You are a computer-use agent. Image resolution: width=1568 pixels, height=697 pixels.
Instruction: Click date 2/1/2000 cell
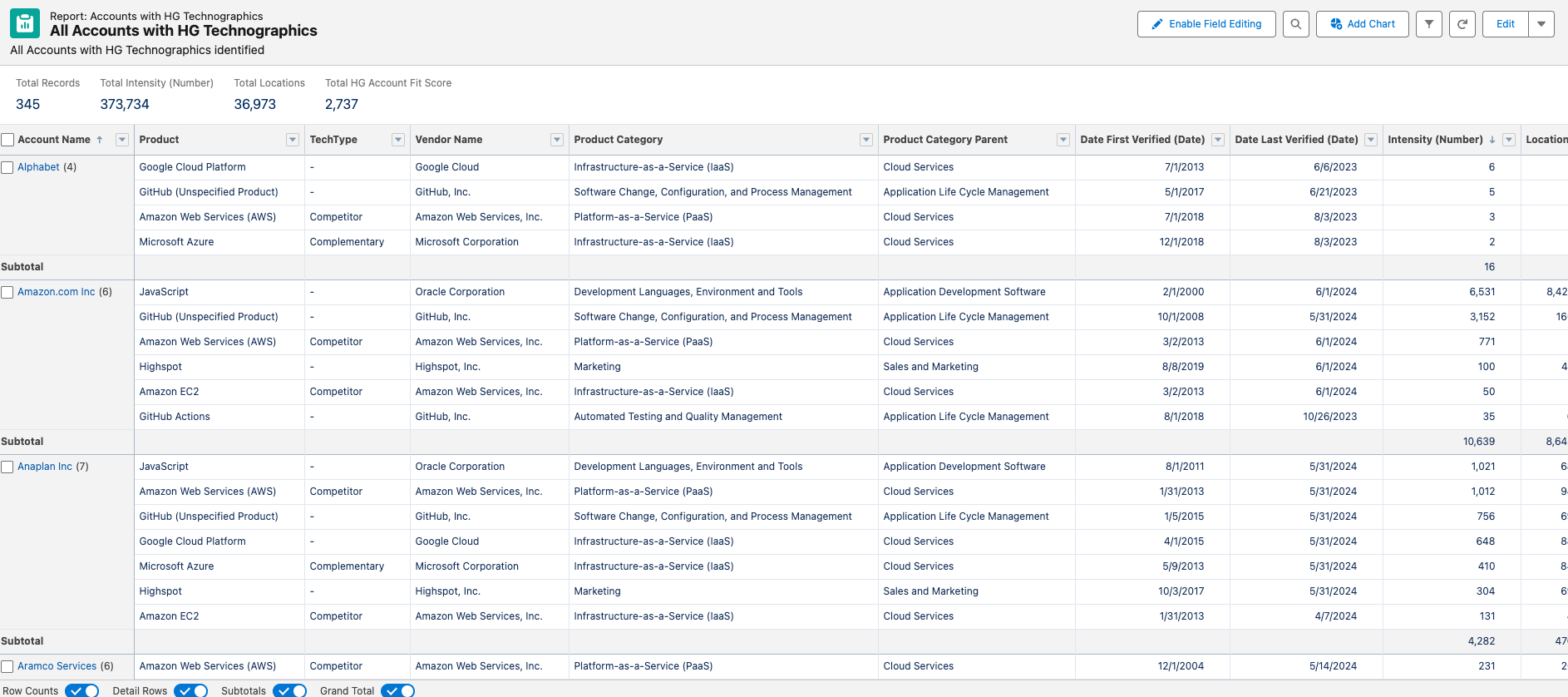[x=1184, y=292]
